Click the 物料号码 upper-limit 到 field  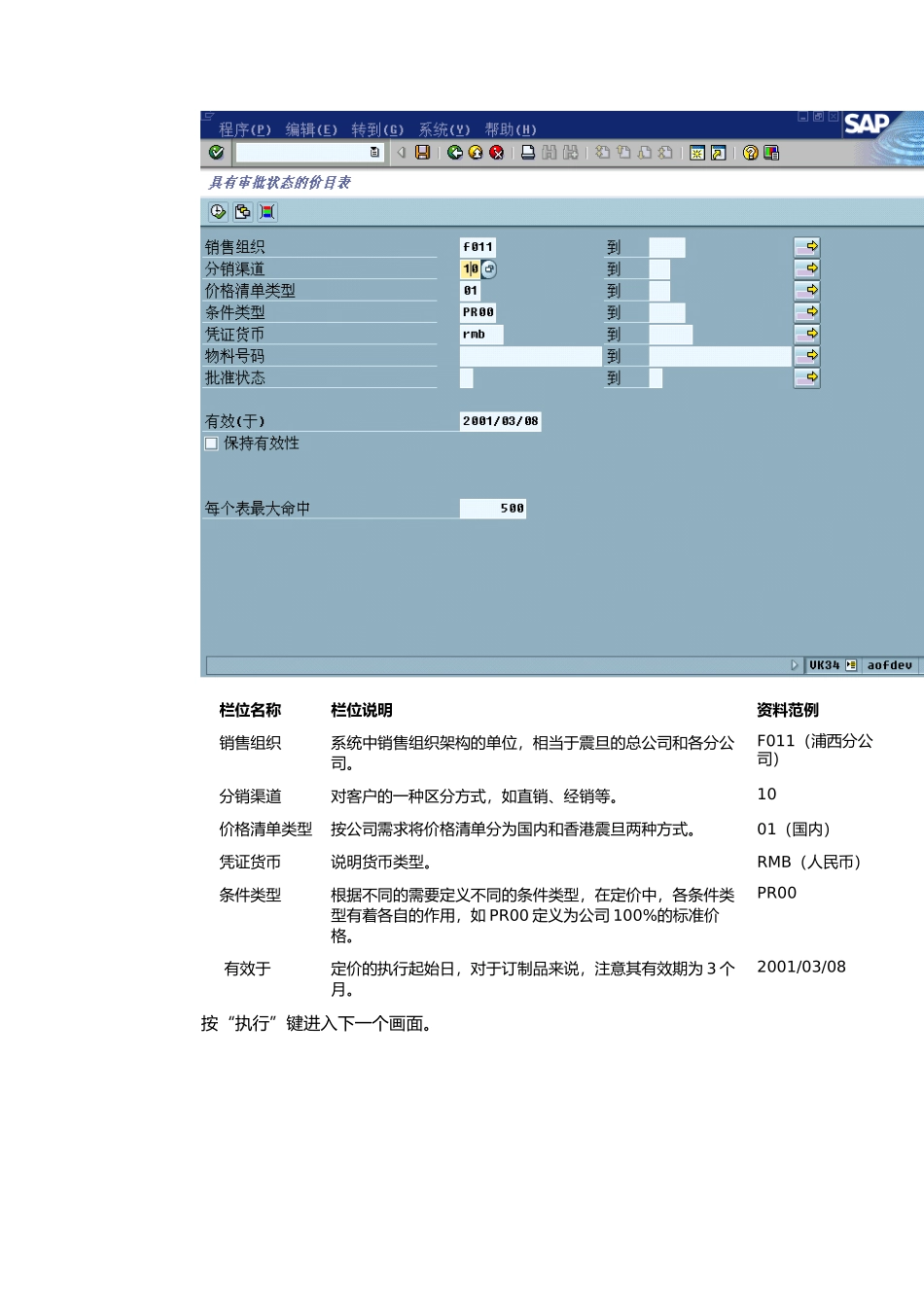720,356
